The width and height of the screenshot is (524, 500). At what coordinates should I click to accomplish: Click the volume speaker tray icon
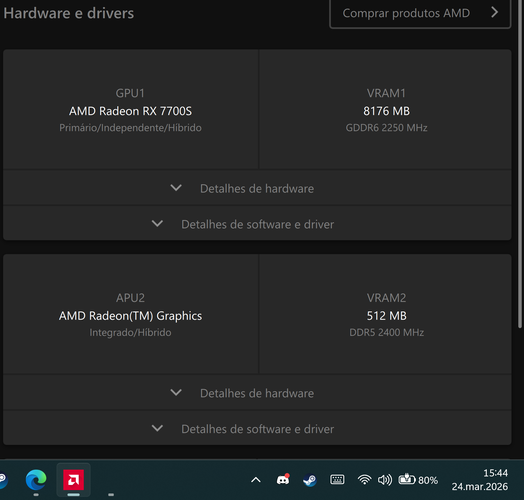[385, 480]
